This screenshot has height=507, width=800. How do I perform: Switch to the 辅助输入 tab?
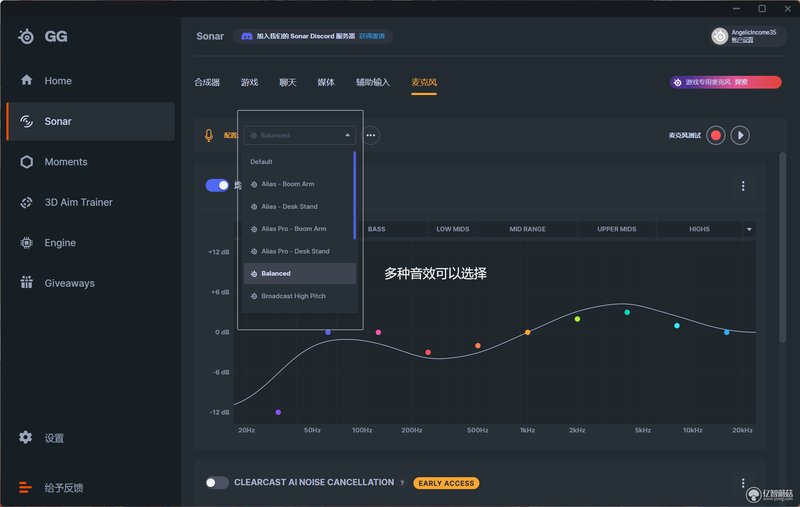[373, 82]
